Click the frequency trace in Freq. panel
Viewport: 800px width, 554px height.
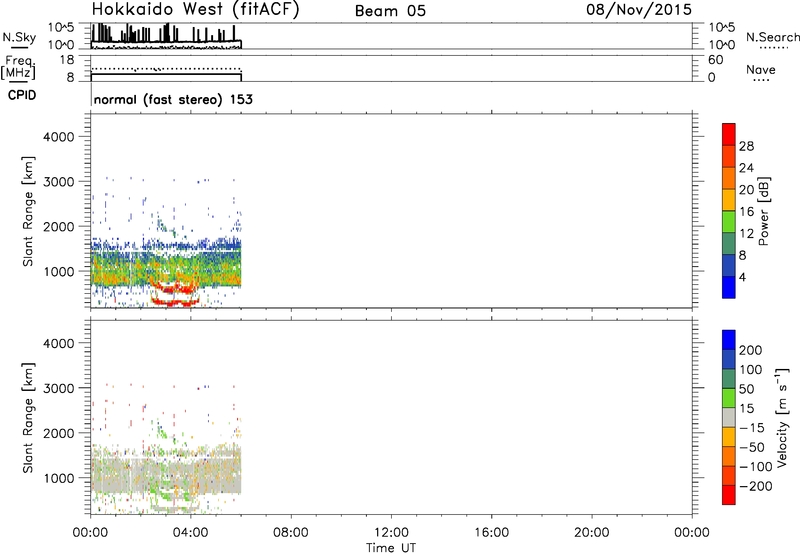pos(166,74)
